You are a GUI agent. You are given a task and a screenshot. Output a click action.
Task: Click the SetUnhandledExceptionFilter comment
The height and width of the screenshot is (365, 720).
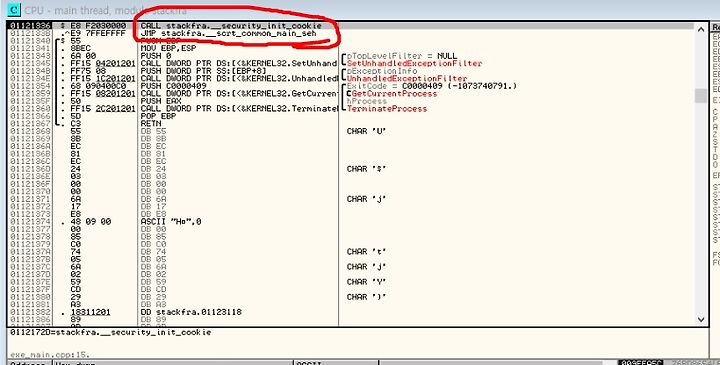coord(414,63)
